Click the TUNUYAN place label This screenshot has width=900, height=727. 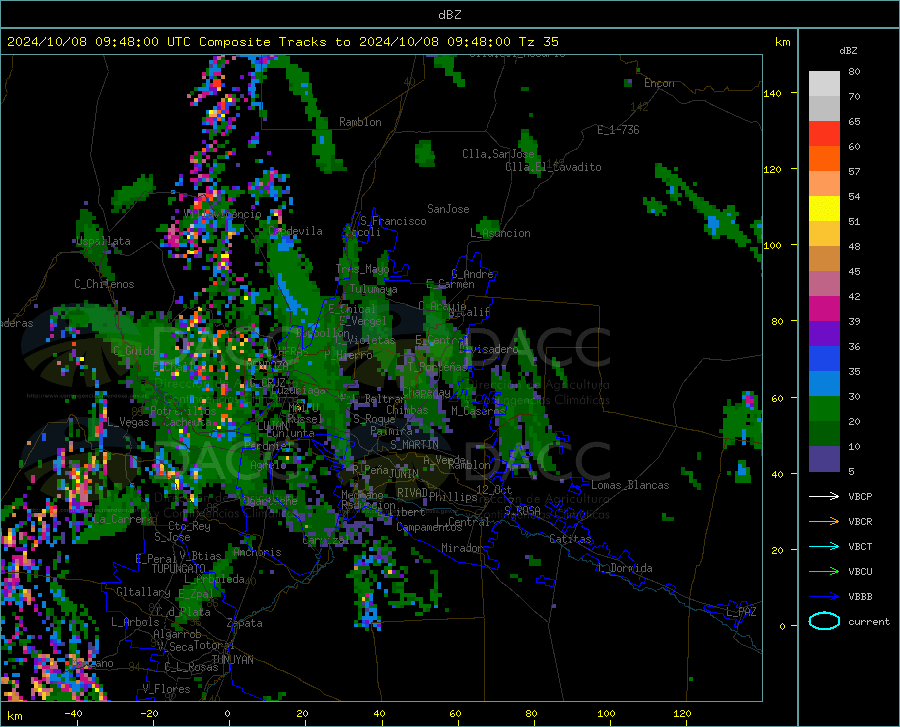[x=232, y=660]
